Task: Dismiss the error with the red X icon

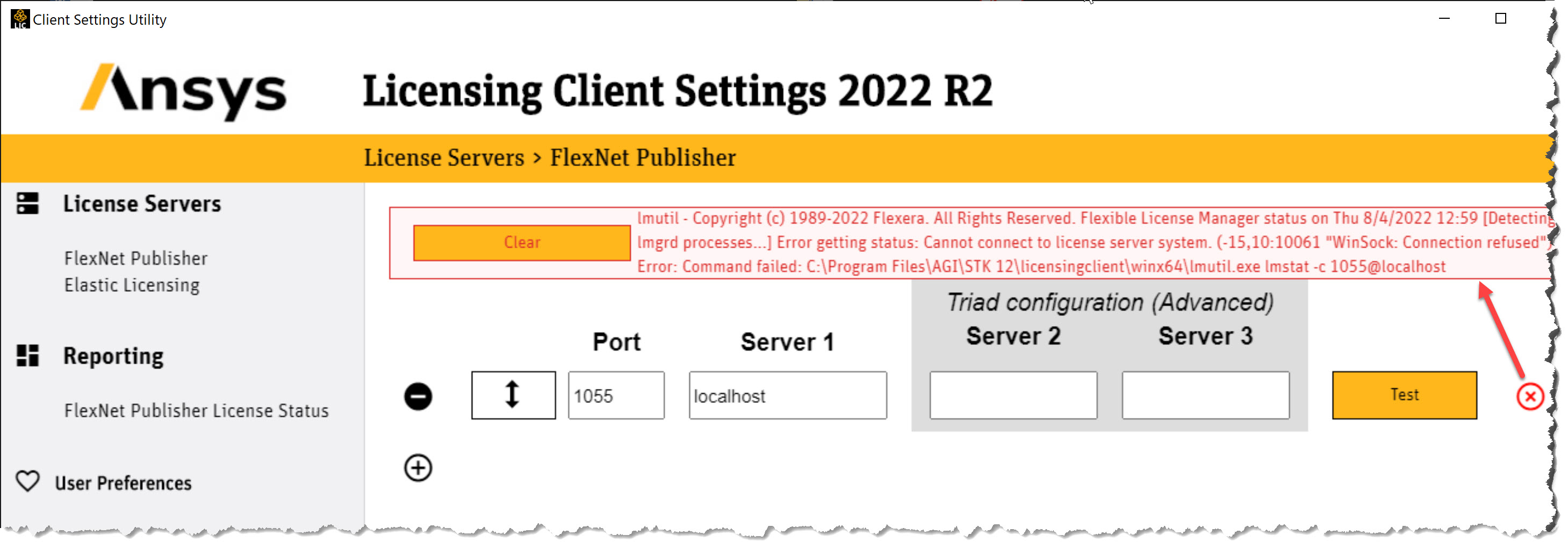Action: point(1531,397)
